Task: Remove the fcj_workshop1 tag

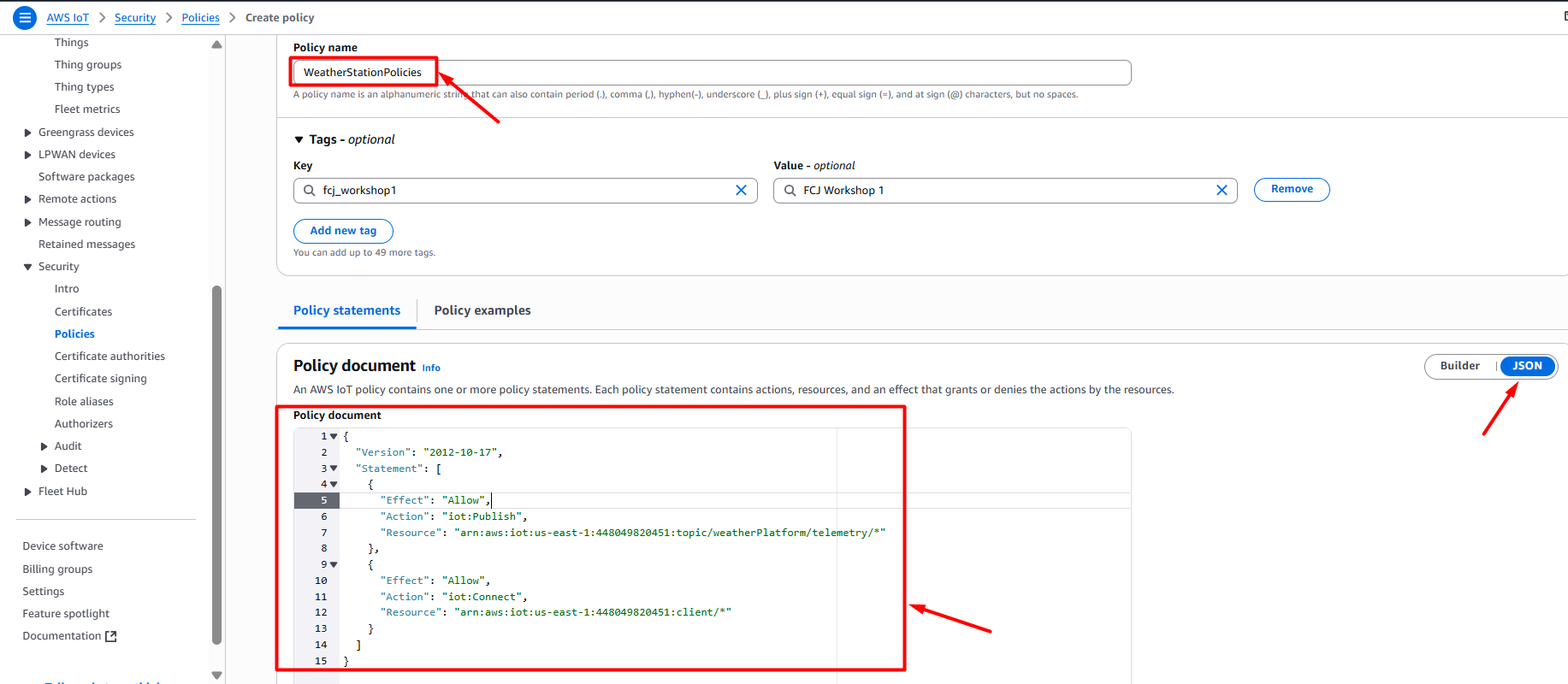Action: coord(1291,190)
